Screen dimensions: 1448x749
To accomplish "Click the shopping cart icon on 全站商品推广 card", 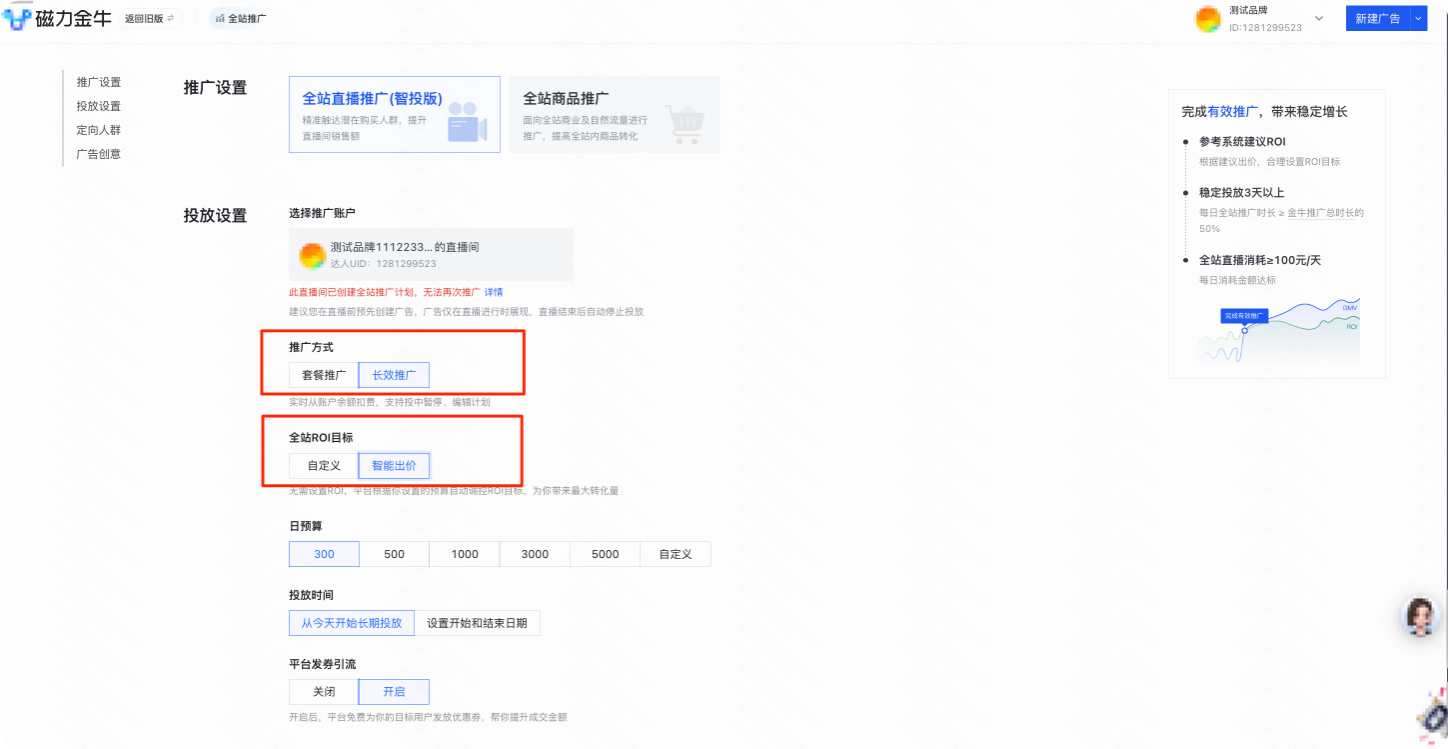I will (x=685, y=122).
